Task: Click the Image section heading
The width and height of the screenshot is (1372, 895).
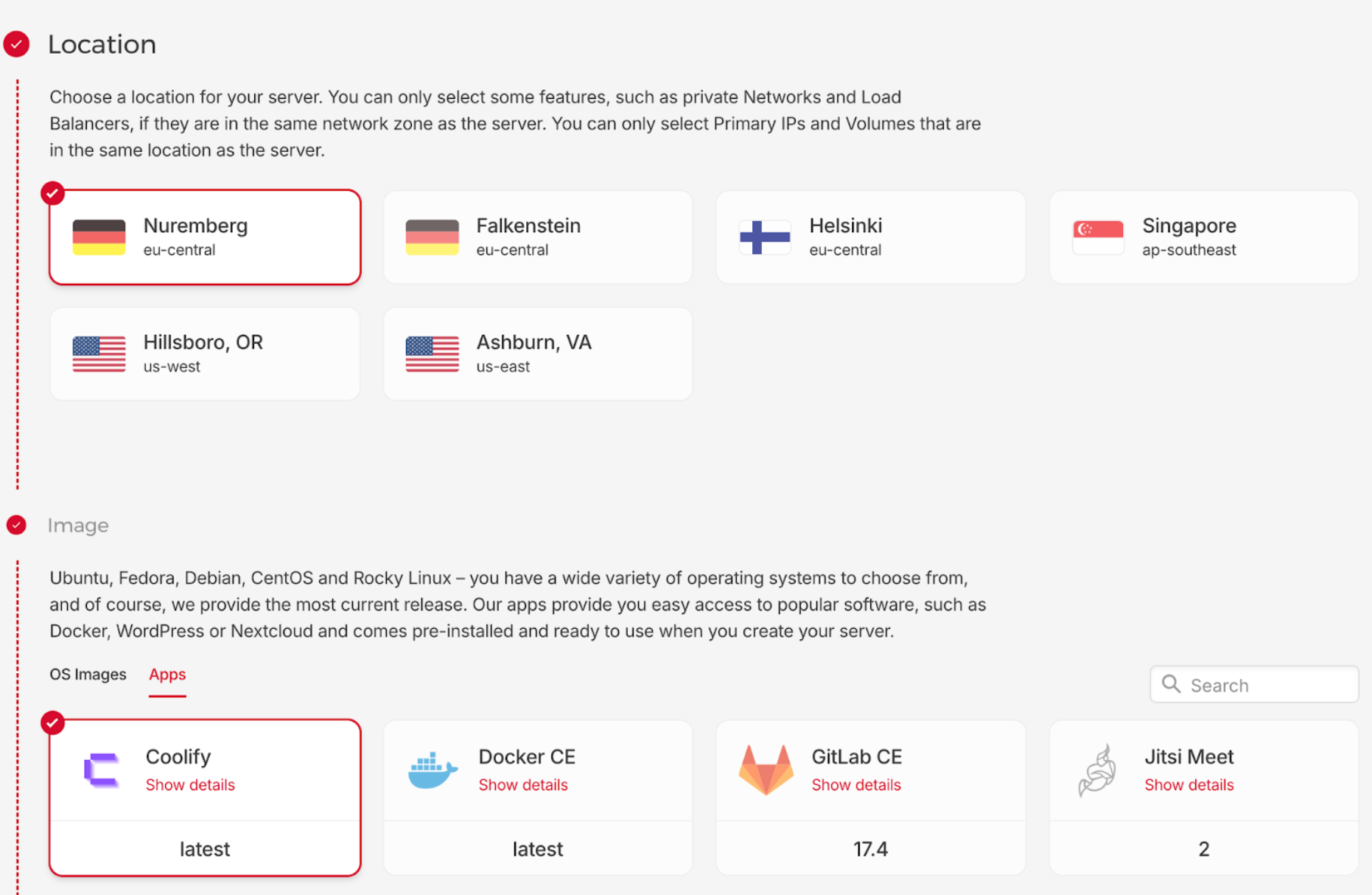Action: coord(78,526)
